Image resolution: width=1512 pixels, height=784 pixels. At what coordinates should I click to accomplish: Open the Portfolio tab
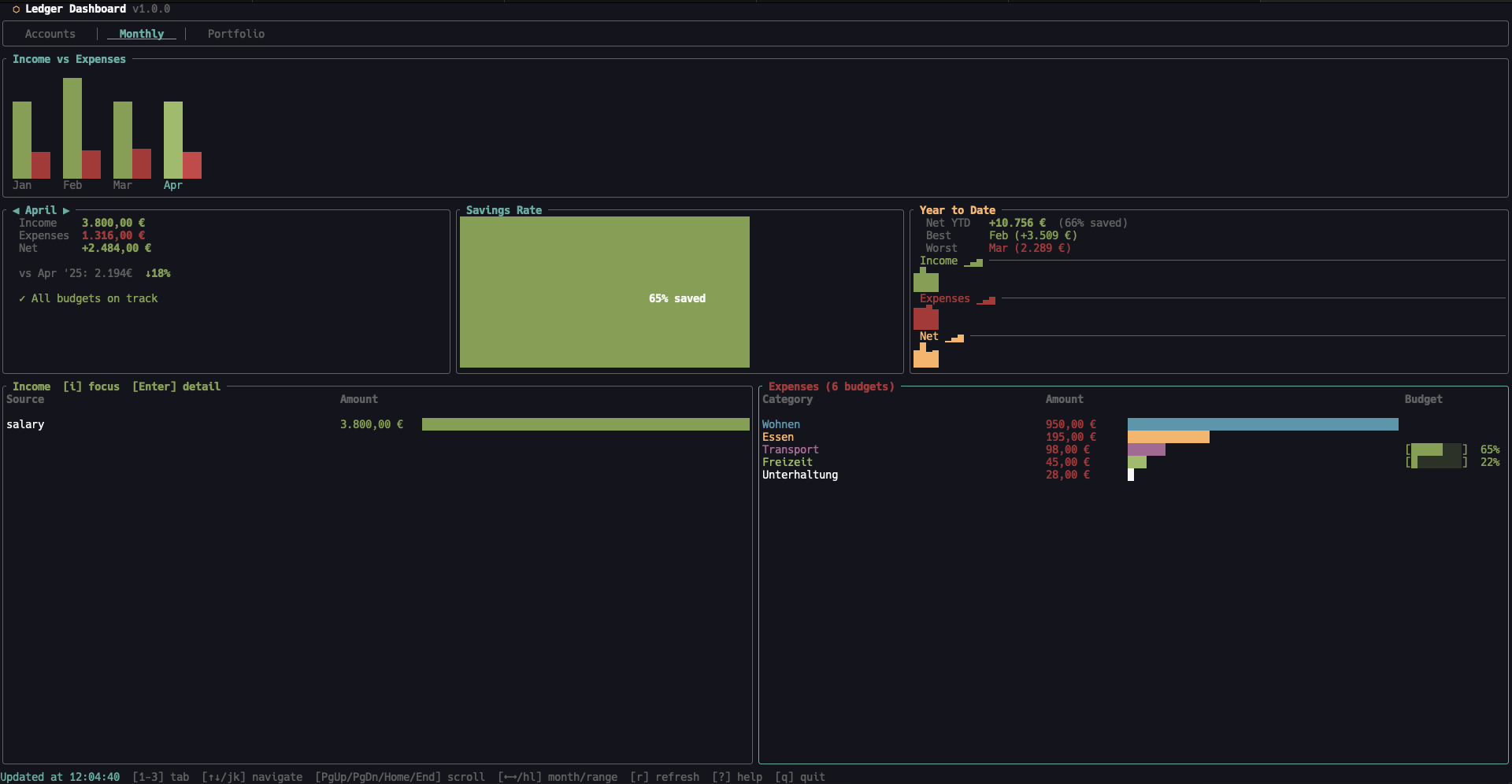click(236, 34)
